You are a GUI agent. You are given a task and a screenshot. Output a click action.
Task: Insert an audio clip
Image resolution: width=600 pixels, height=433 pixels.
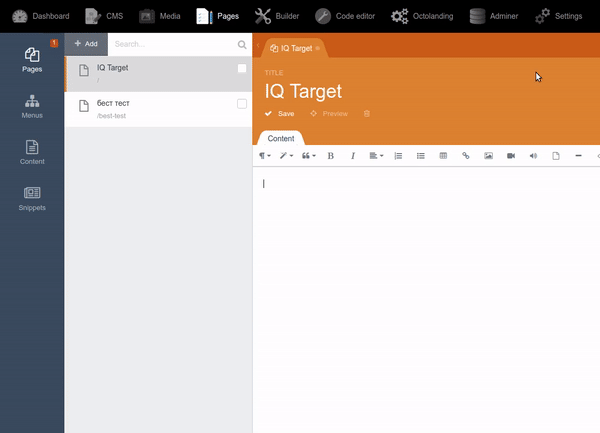pyautogui.click(x=533, y=156)
